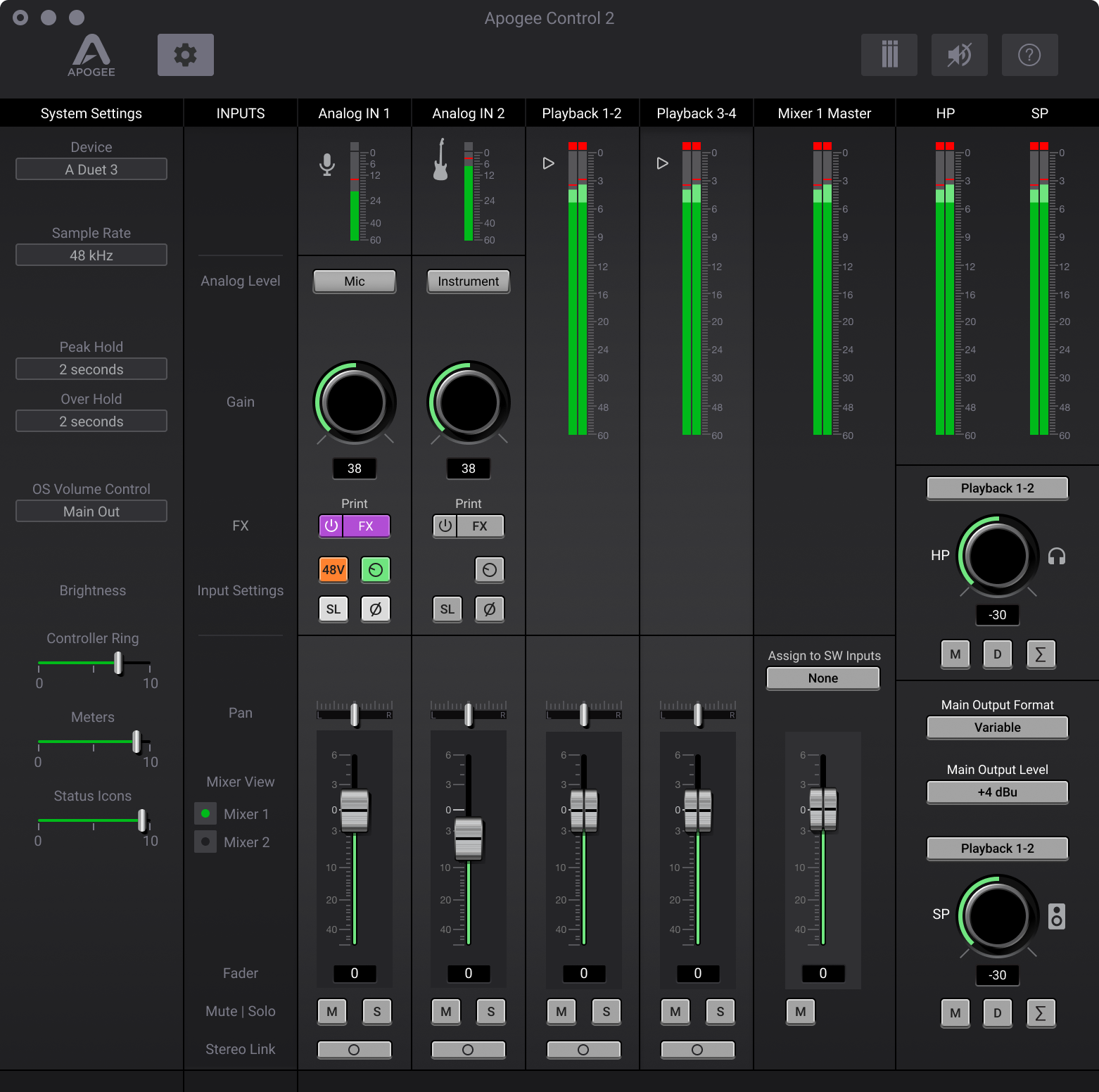Open the Sample Rate 48 kHz dropdown
1099x1092 pixels.
[x=91, y=255]
